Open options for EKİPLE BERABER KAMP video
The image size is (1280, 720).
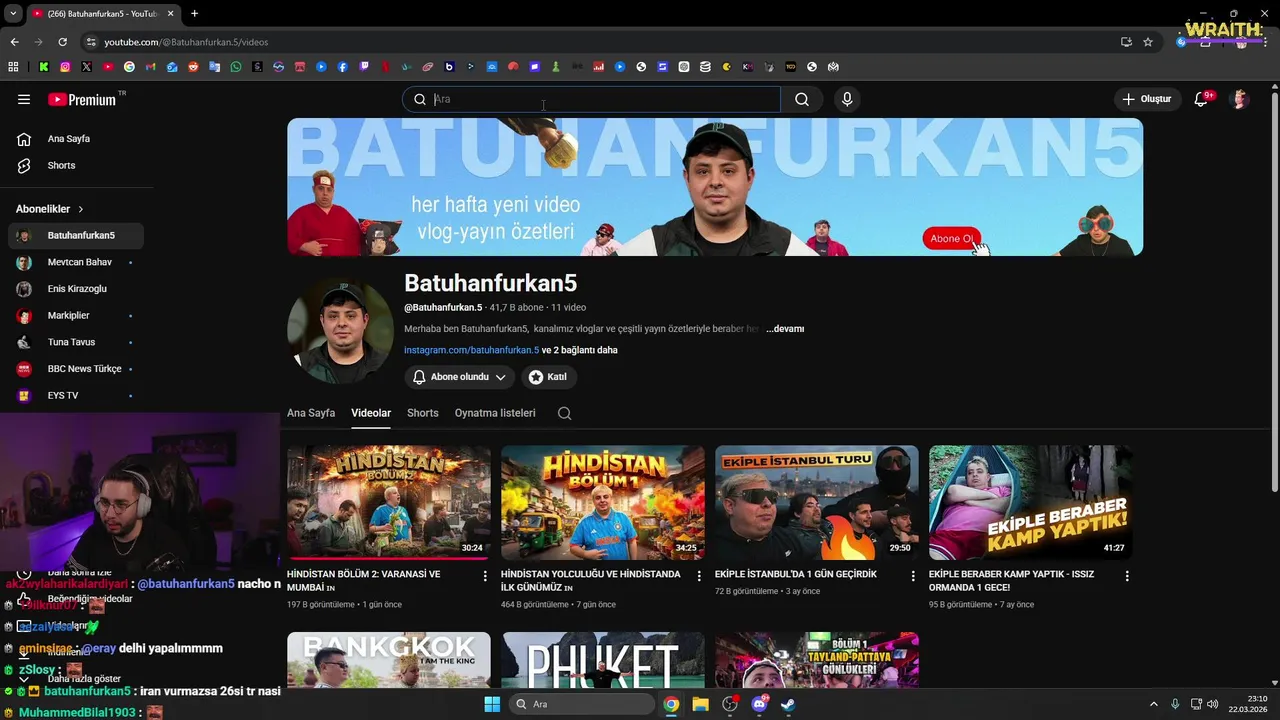(1127, 576)
